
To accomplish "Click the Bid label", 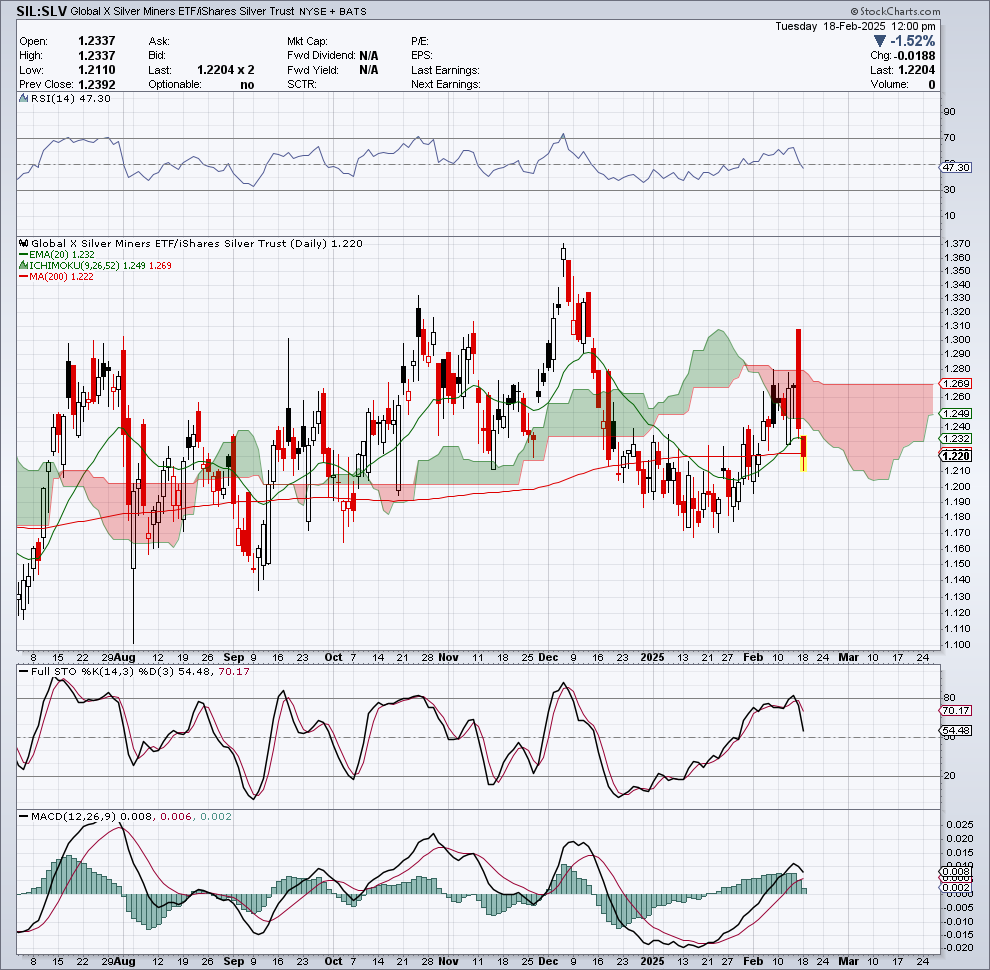I will [x=157, y=56].
